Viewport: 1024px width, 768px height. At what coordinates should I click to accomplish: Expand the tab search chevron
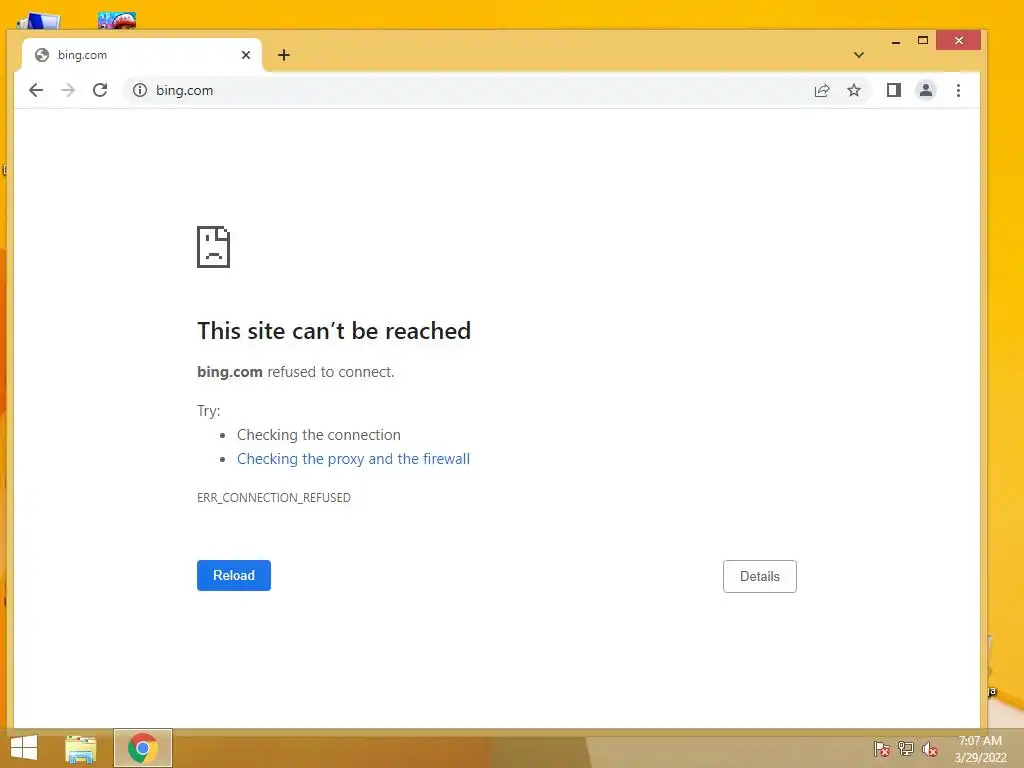click(x=859, y=55)
